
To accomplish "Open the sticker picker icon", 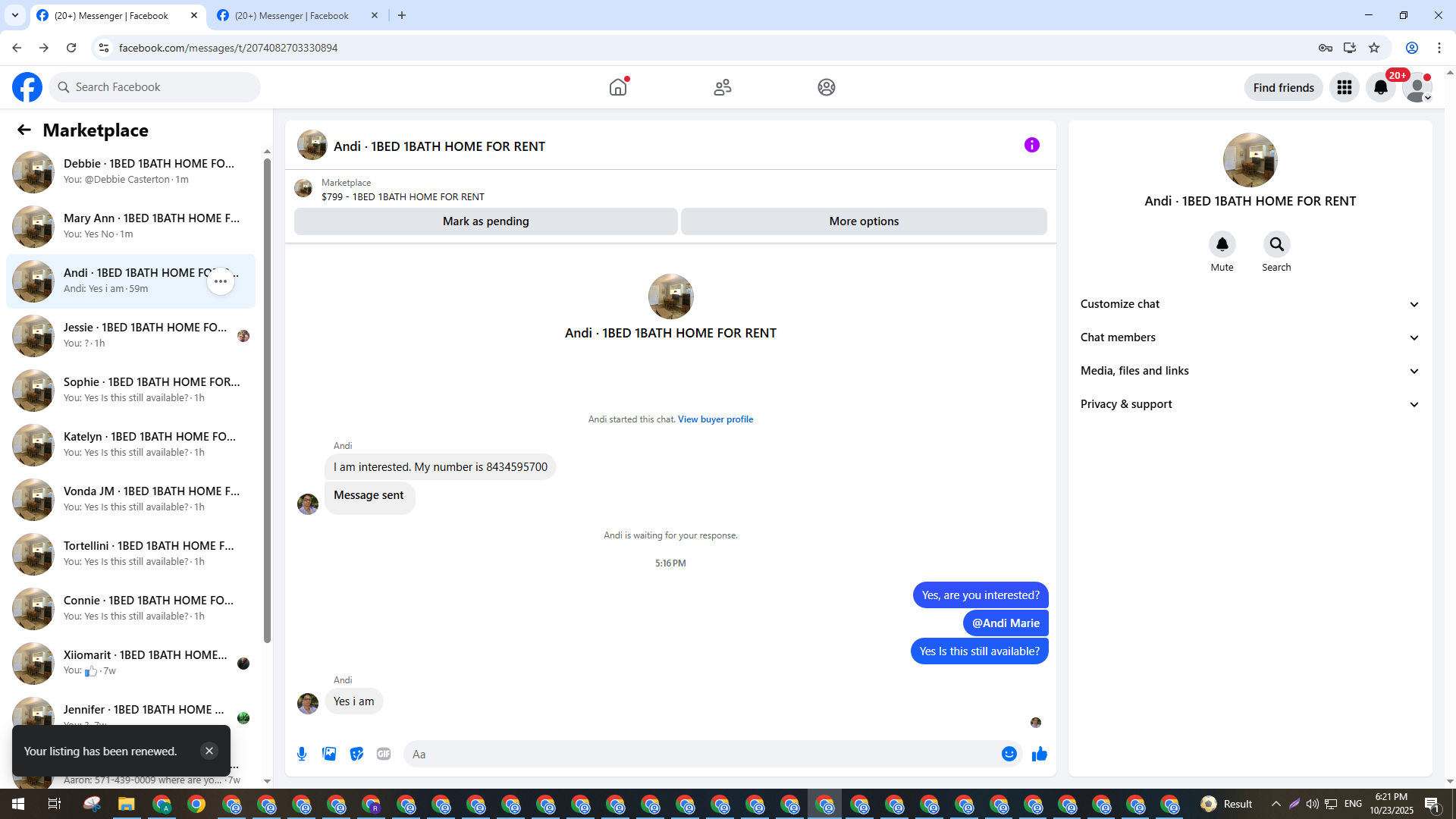I will pyautogui.click(x=356, y=754).
